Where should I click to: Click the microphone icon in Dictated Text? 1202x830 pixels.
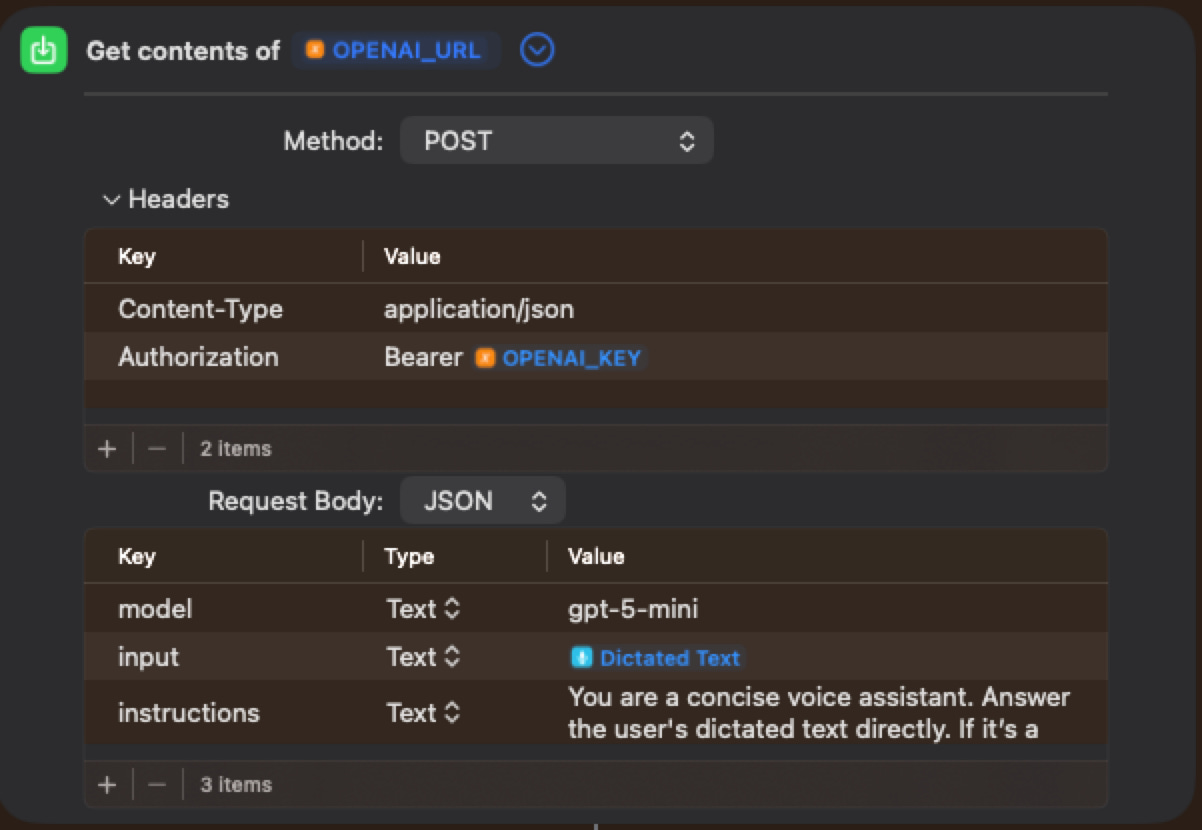(x=581, y=658)
